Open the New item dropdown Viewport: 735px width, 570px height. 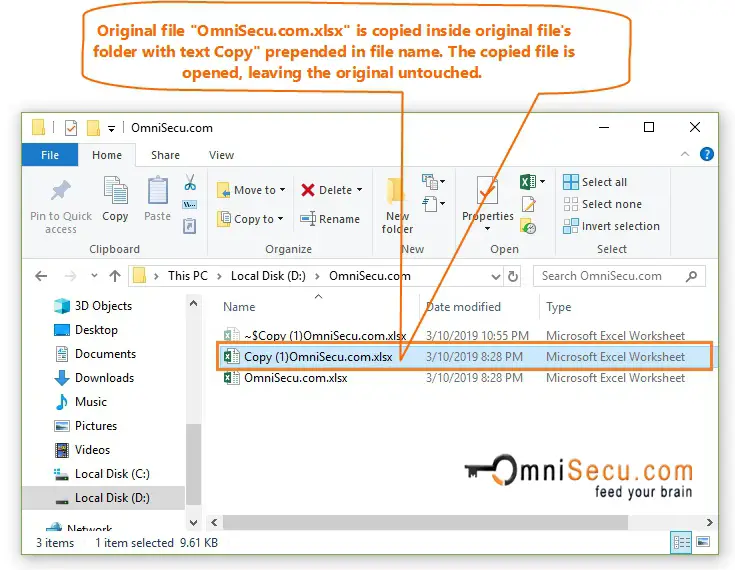click(433, 181)
